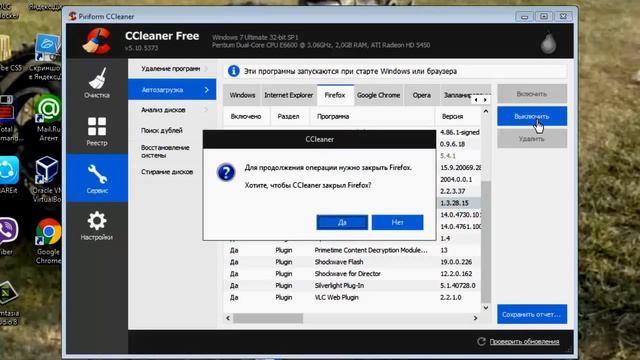The image size is (640, 360).
Task: Switch to Internet Explorer tab
Action: click(x=289, y=95)
